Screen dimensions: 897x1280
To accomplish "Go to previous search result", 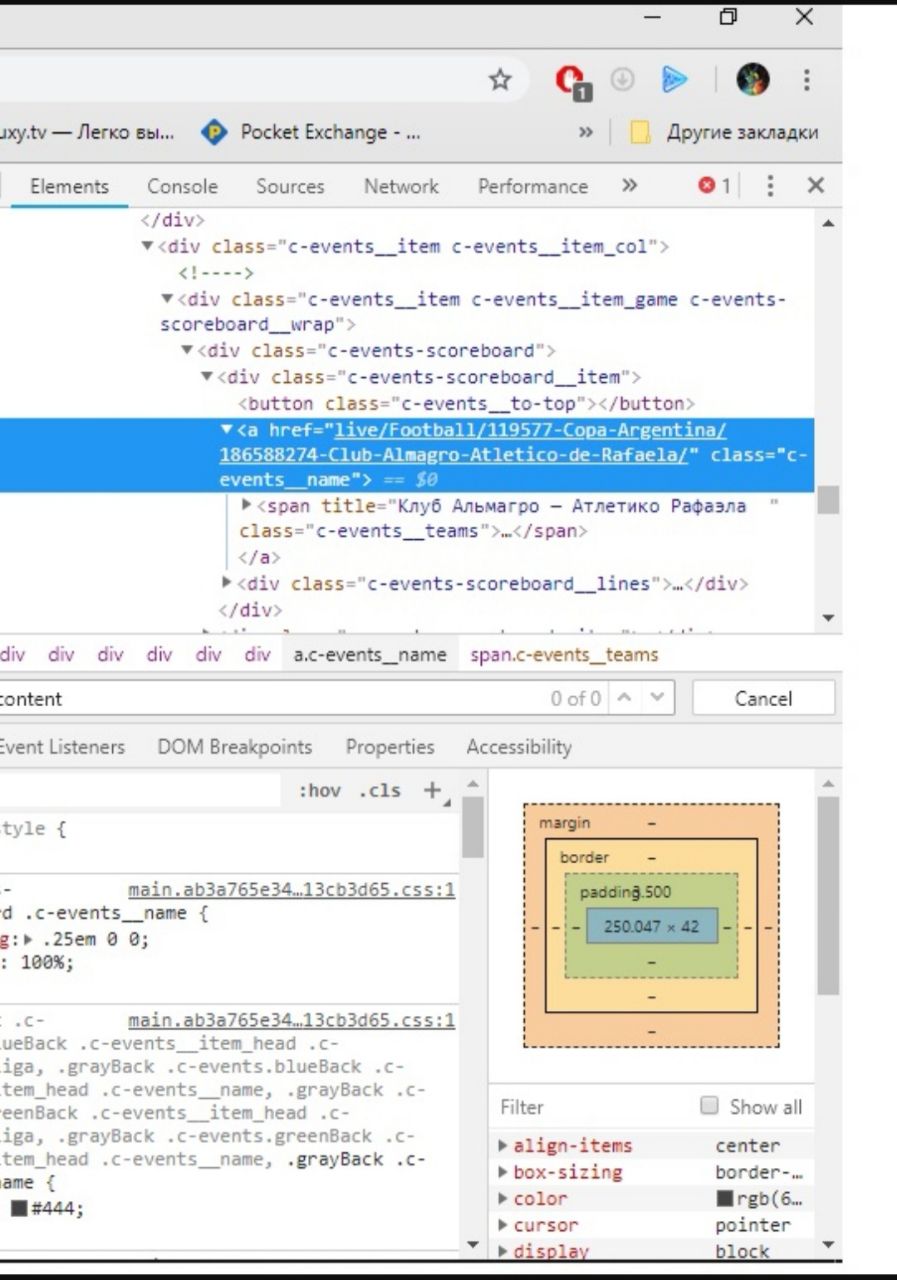I will (x=625, y=699).
